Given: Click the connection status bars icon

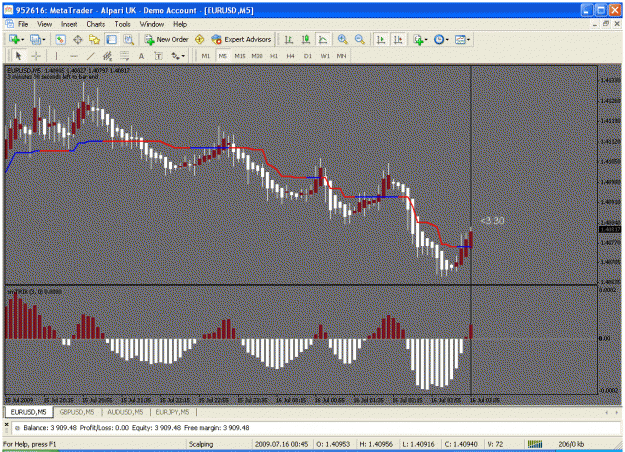Looking at the screenshot, I should [x=535, y=444].
